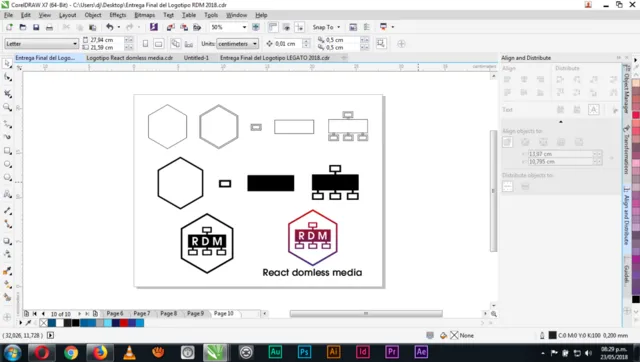
Task: Expand the Units centimeters dropdown
Action: (x=237, y=44)
